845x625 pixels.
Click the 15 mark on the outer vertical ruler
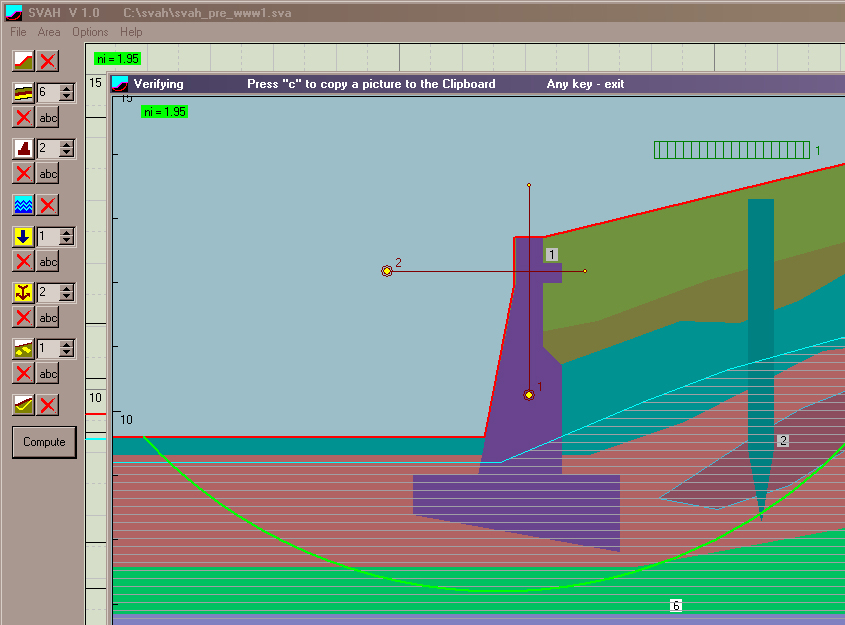coord(95,83)
